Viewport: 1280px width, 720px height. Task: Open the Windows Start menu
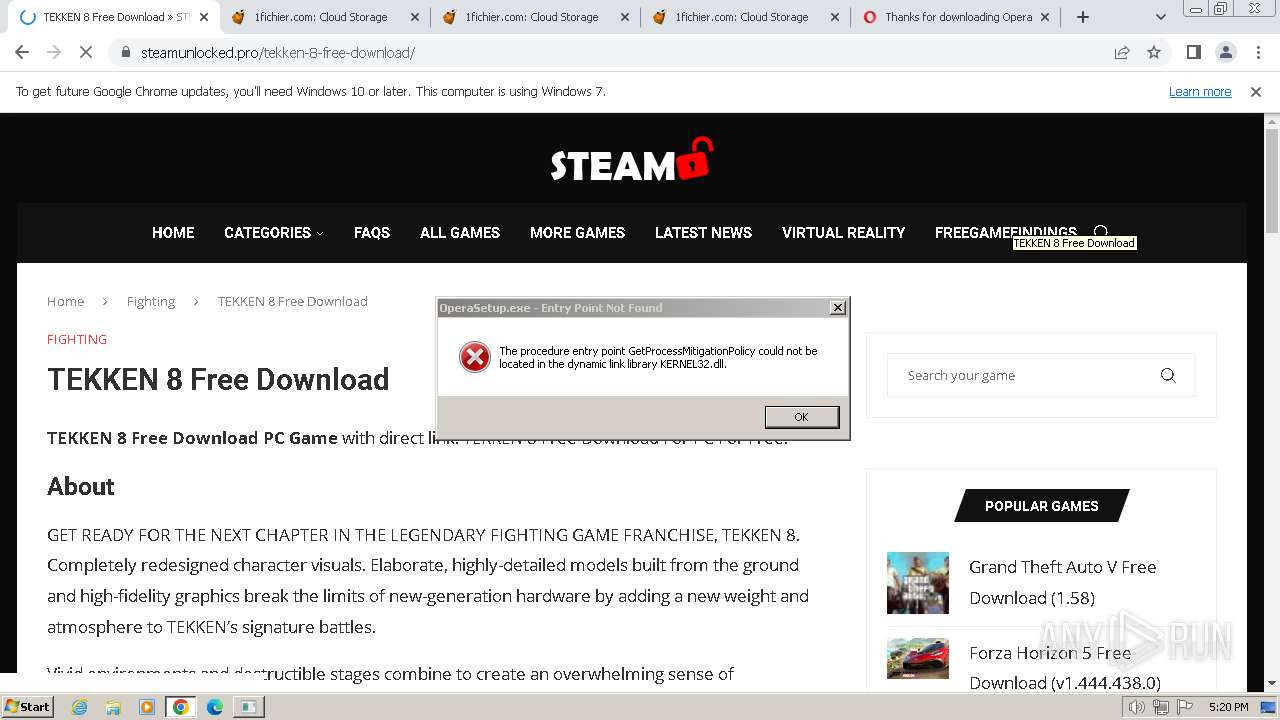click(x=27, y=706)
